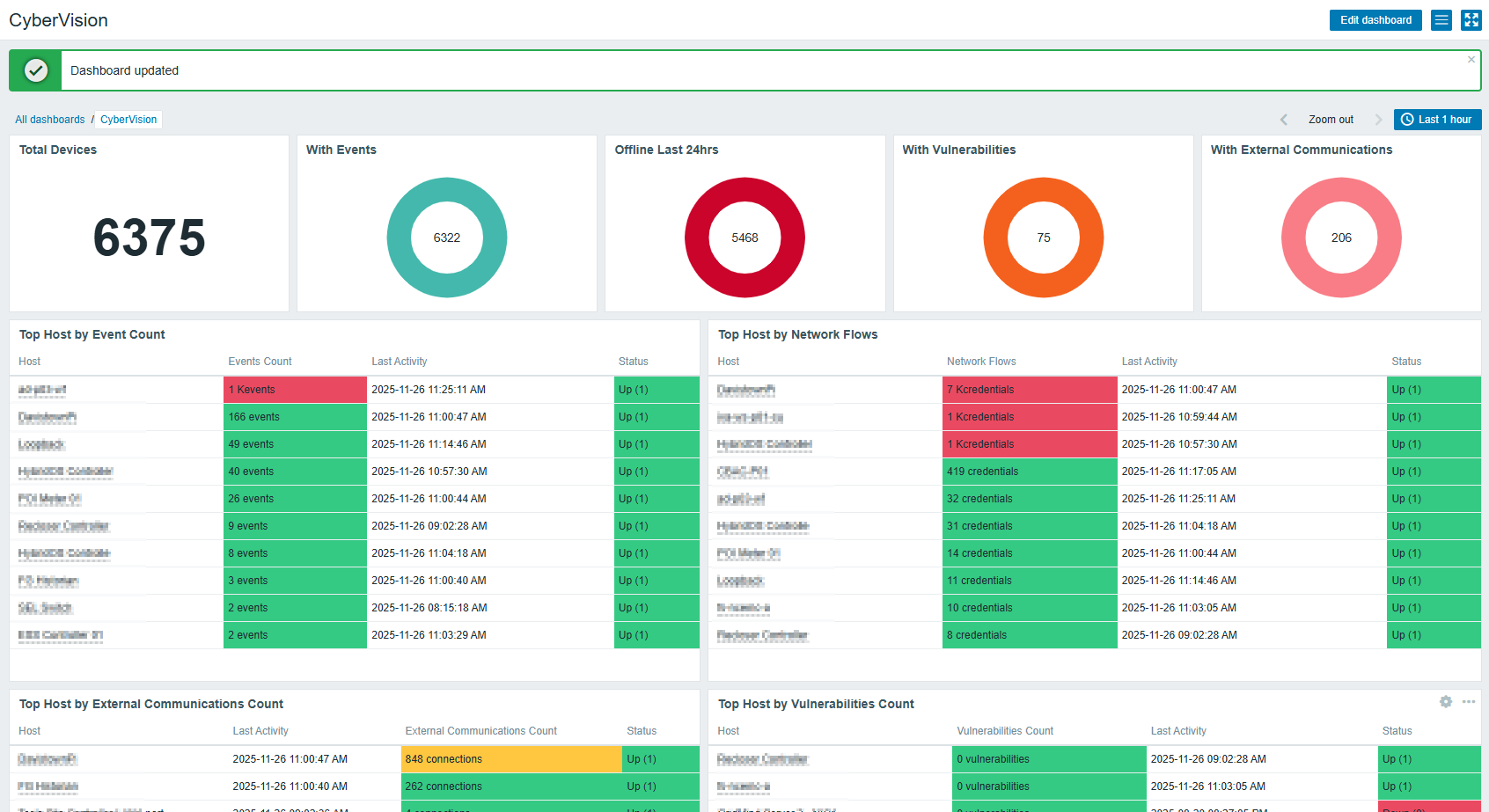Enter kiosk mode with the fullscreen icon
Viewport: 1489px width, 812px height.
click(1471, 20)
